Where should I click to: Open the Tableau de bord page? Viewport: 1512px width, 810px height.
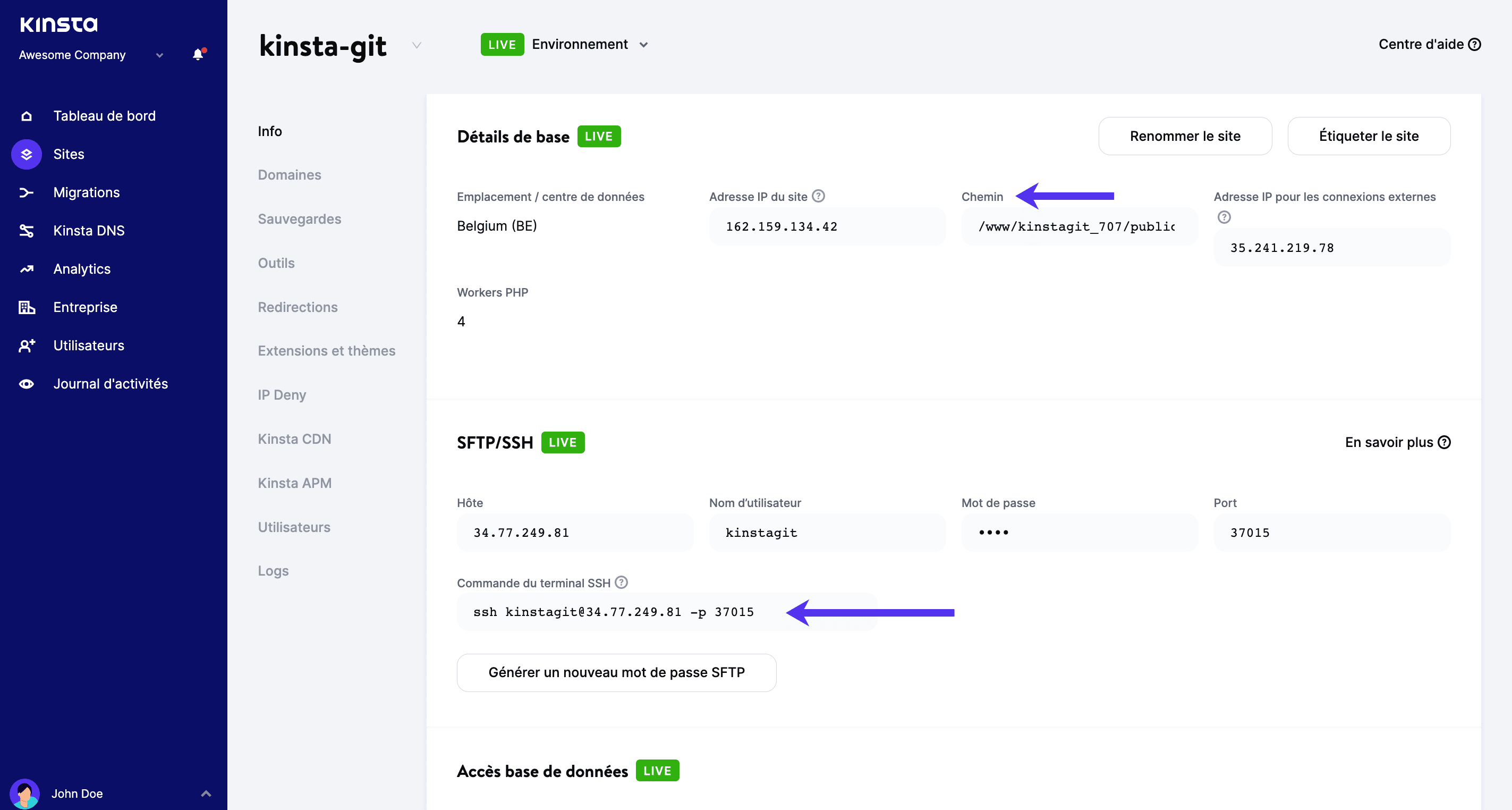tap(105, 116)
